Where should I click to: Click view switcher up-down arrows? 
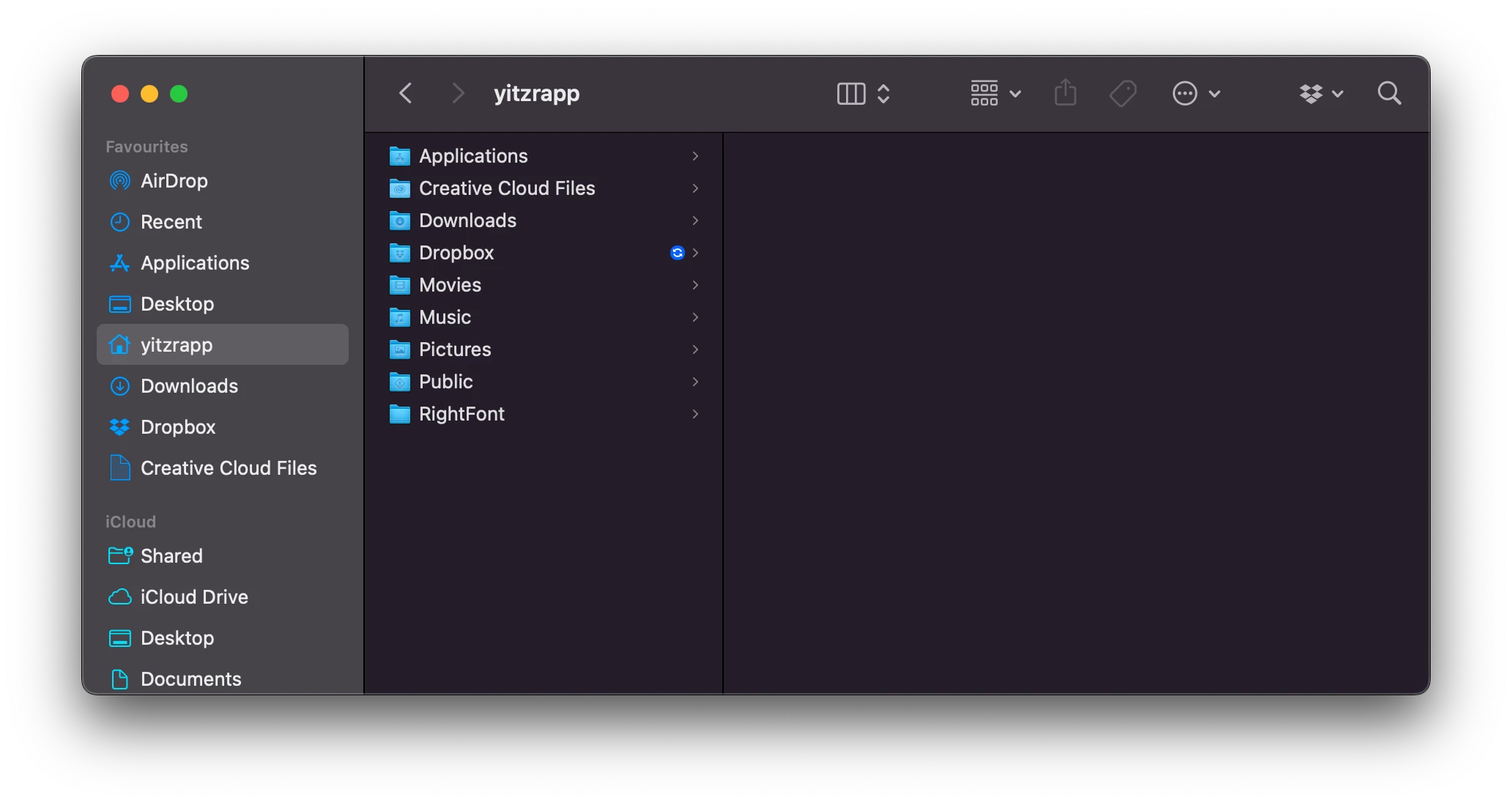883,93
